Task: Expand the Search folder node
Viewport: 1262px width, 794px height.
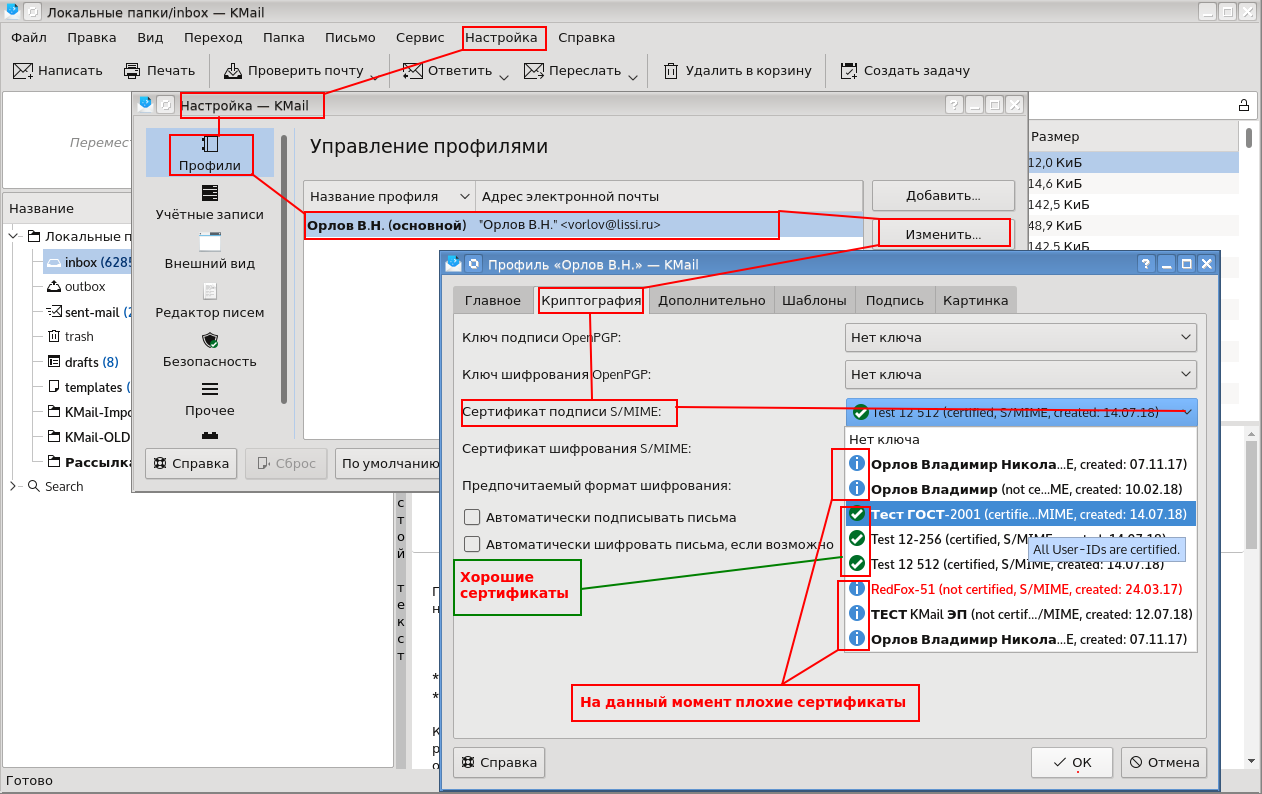Action: point(14,486)
